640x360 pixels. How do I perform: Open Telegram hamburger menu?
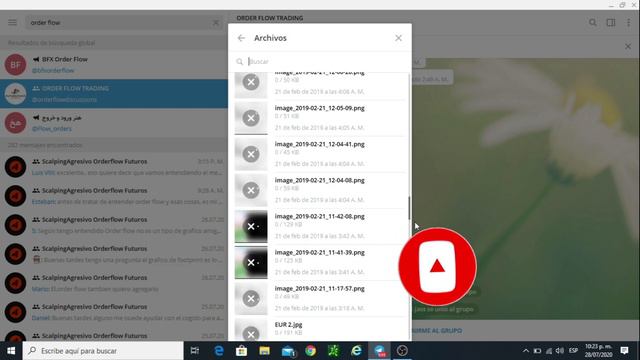point(13,22)
